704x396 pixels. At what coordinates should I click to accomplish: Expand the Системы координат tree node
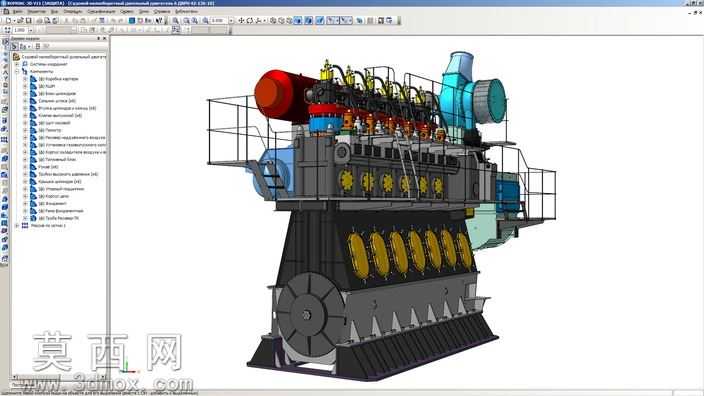pos(17,64)
